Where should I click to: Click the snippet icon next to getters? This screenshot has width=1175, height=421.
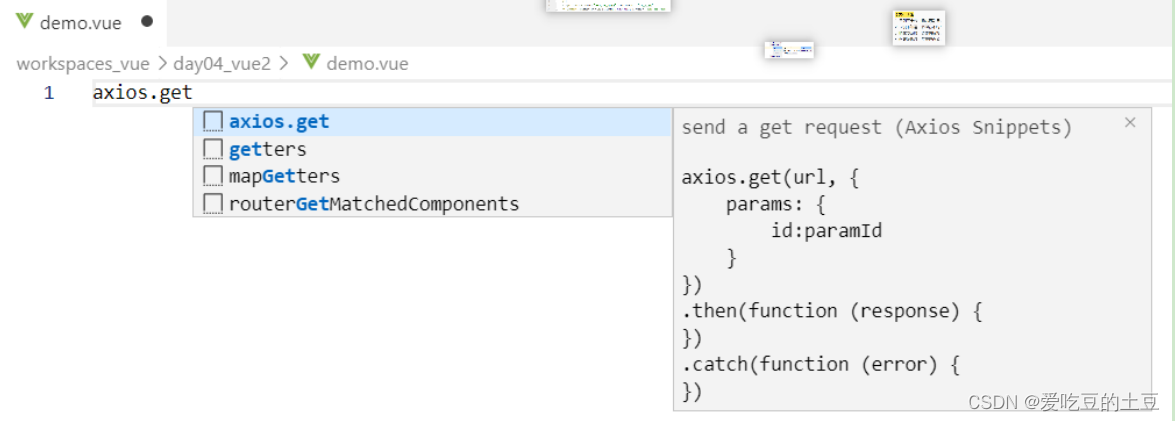pyautogui.click(x=212, y=149)
